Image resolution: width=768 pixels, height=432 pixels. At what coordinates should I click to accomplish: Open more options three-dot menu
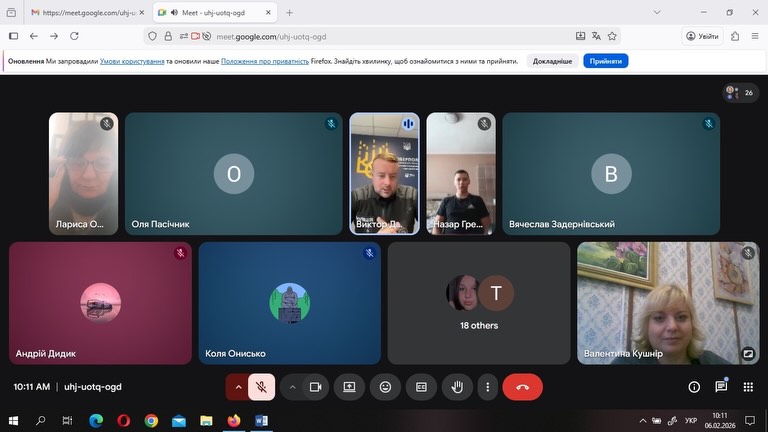pyautogui.click(x=488, y=387)
